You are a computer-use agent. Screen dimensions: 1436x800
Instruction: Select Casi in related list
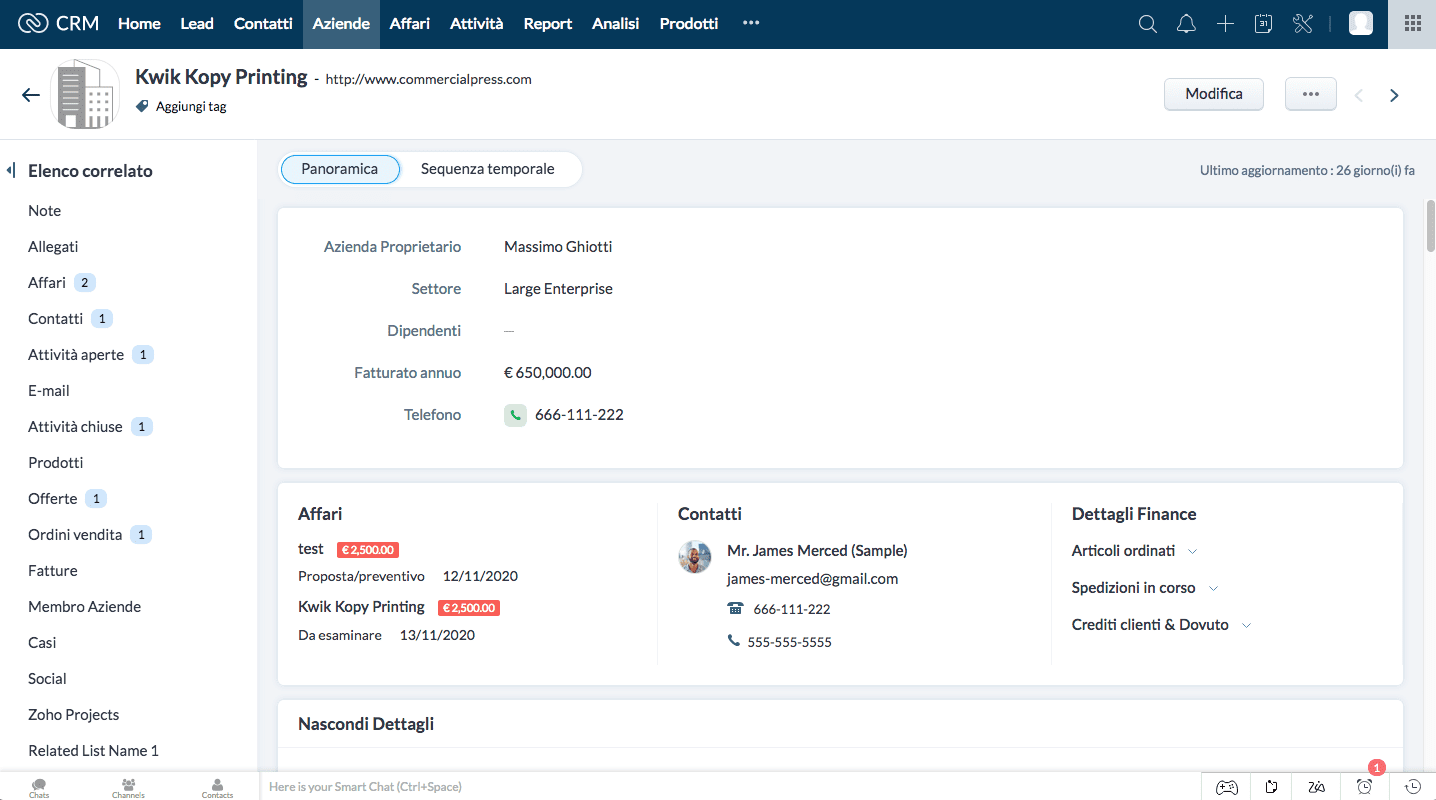42,643
